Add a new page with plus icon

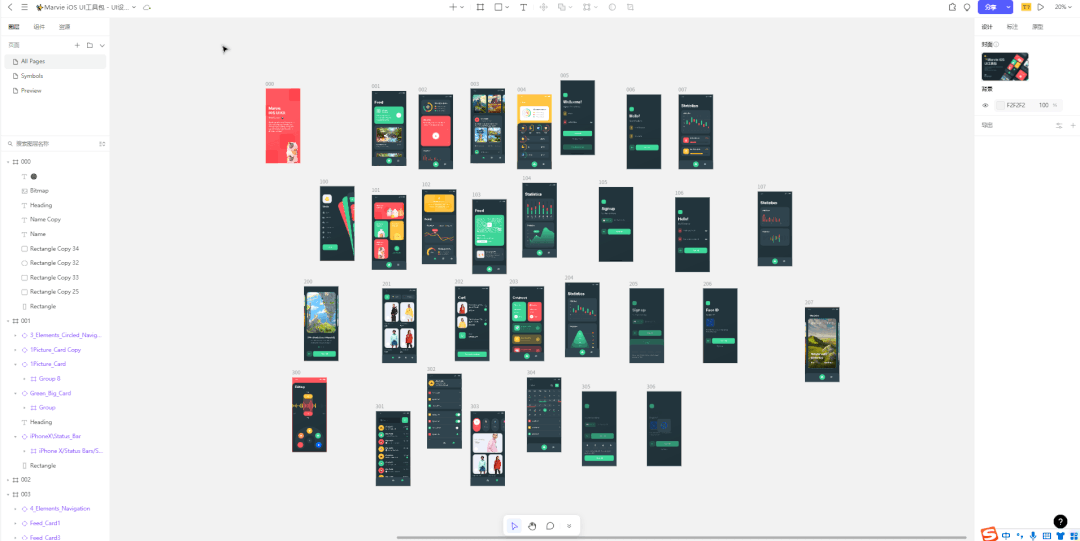coord(77,45)
